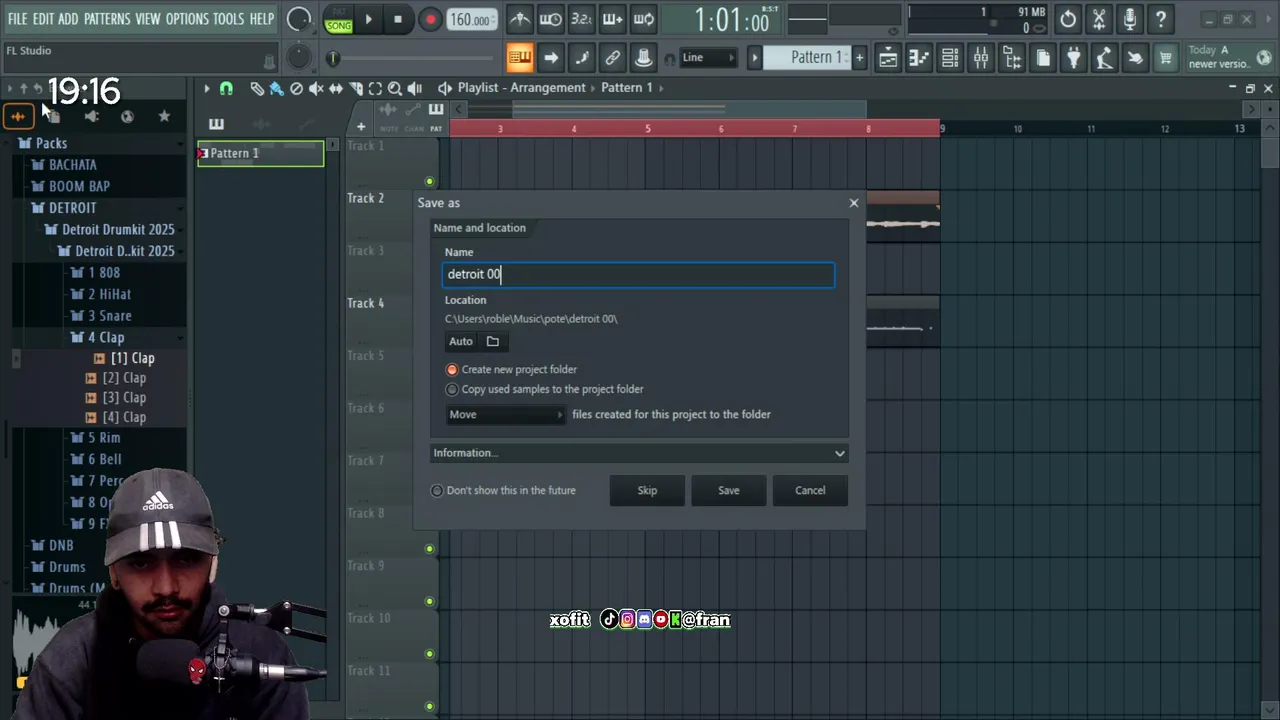Click the project Name input field
The height and width of the screenshot is (720, 1280).
(639, 275)
